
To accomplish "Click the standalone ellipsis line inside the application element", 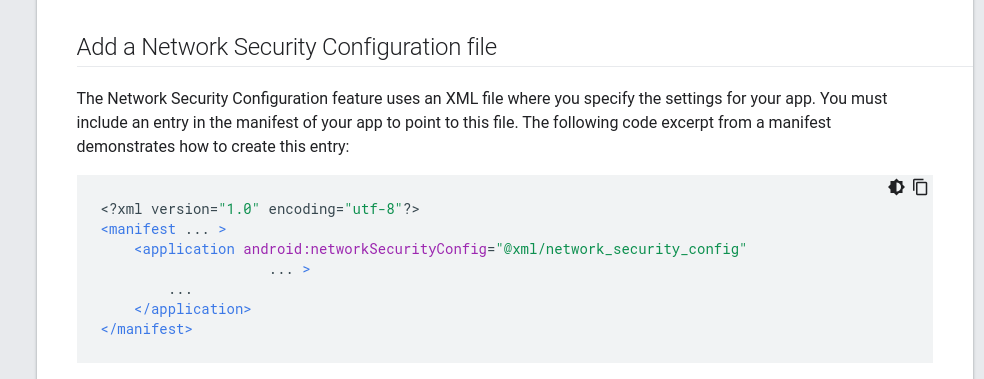I will tap(180, 291).
